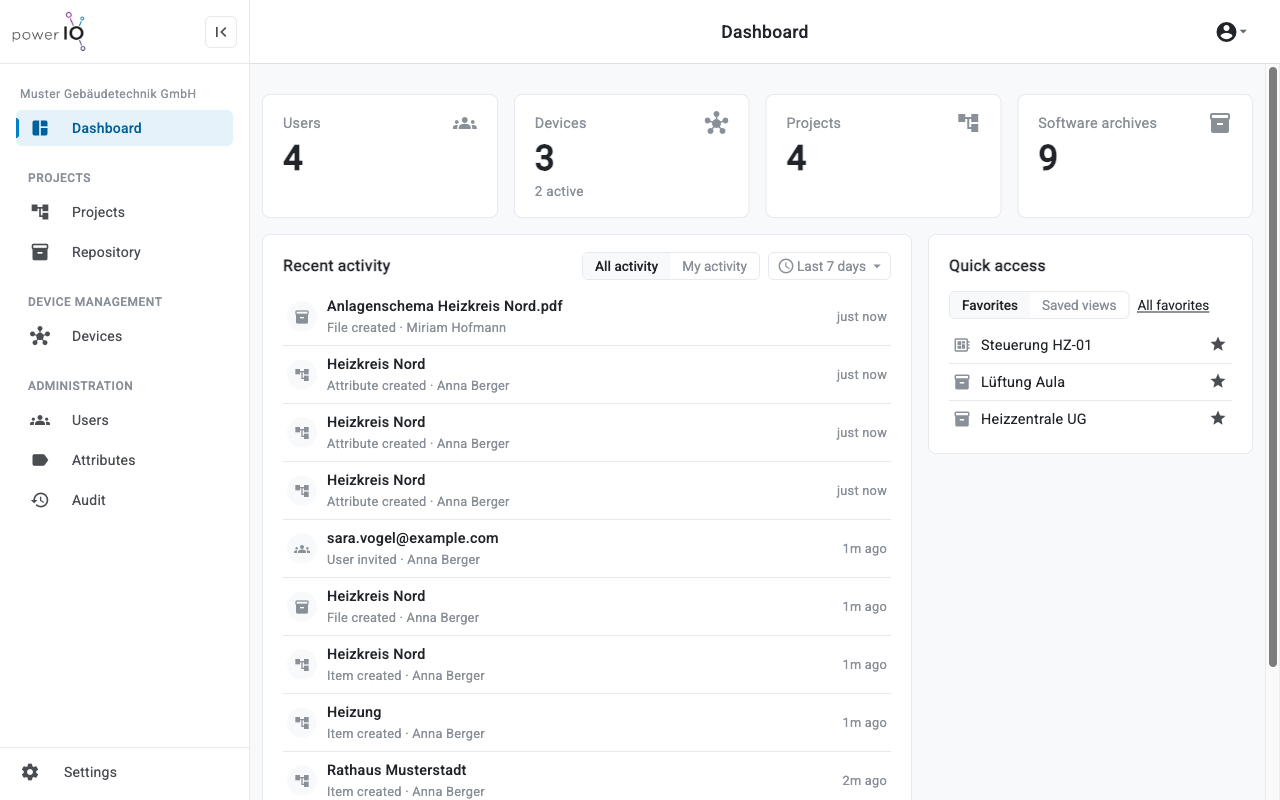The height and width of the screenshot is (800, 1280).
Task: Click the archive icon on Software archives card
Action: click(1220, 123)
